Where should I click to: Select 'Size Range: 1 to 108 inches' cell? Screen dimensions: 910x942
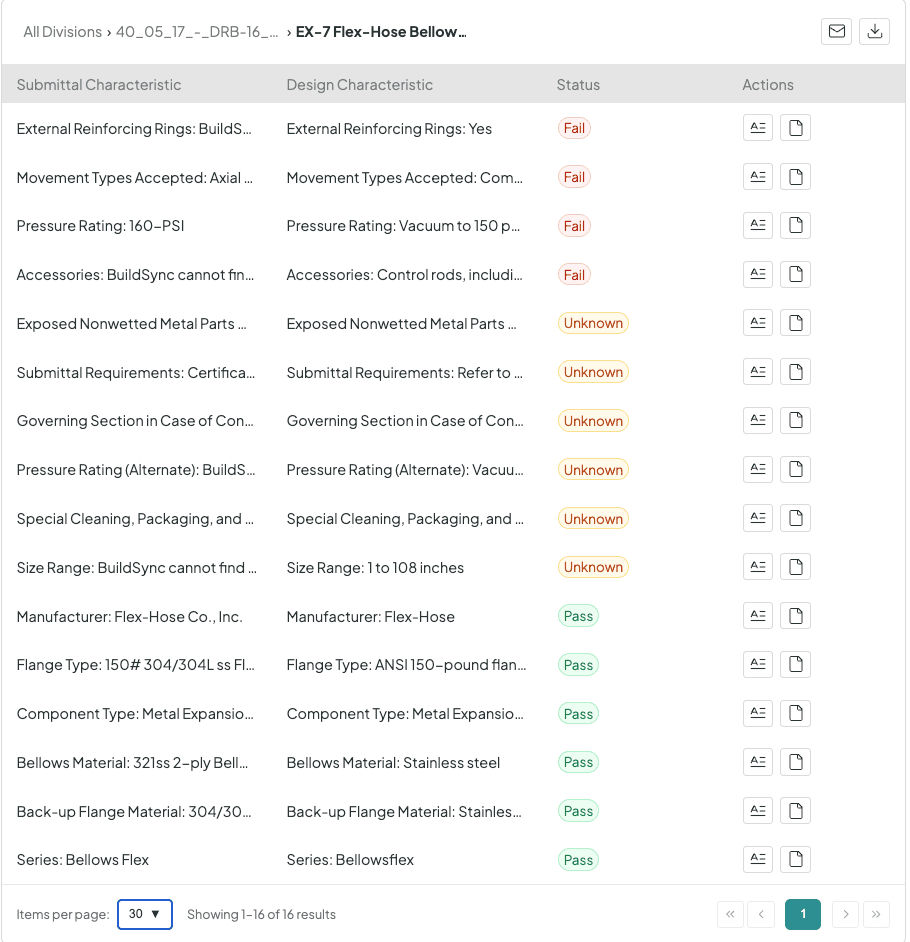375,568
